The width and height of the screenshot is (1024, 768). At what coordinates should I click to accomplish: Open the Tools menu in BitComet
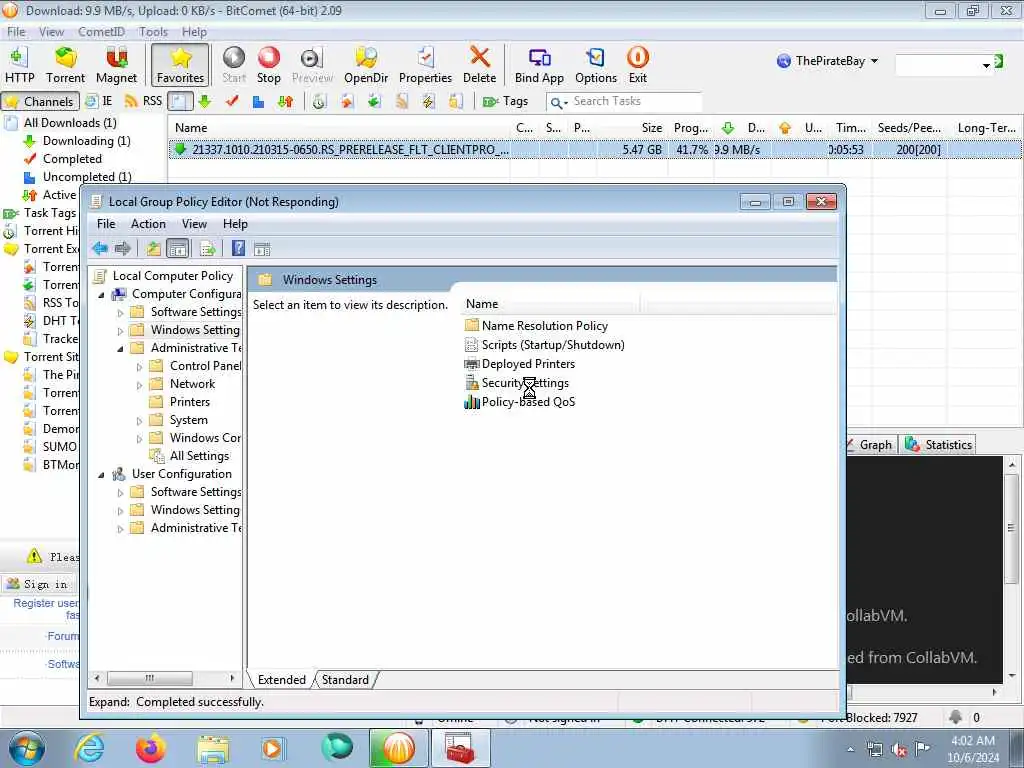click(153, 31)
